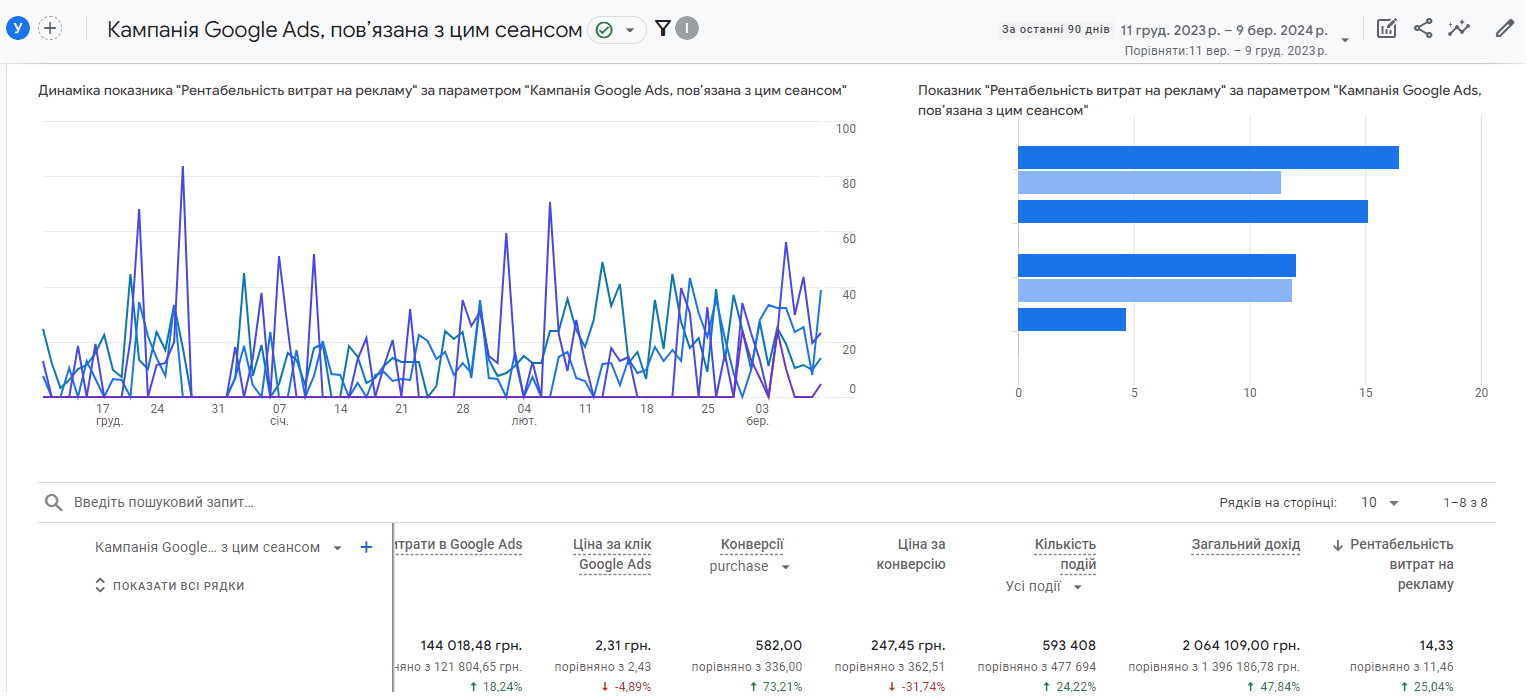Click the descending sort arrow beside "Рентабельність"

[x=1338, y=545]
